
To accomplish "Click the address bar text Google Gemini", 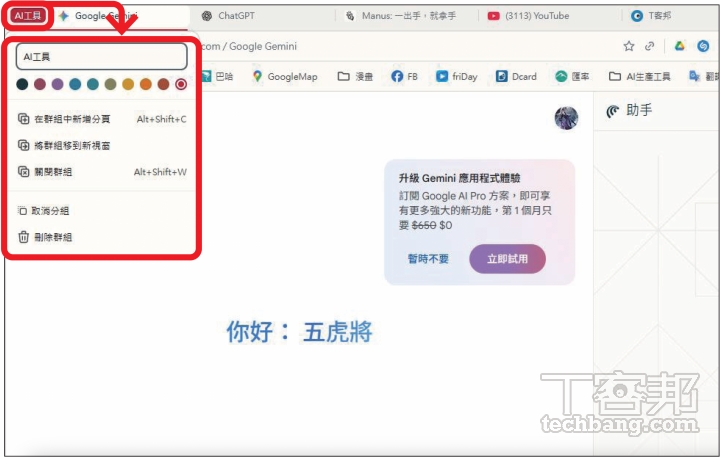I will (x=263, y=46).
